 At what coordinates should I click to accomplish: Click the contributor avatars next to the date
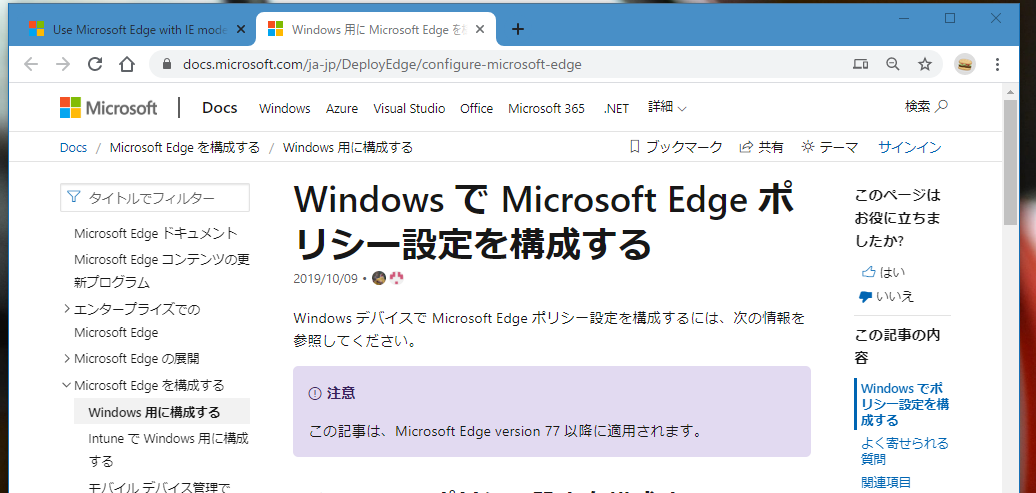(388, 278)
